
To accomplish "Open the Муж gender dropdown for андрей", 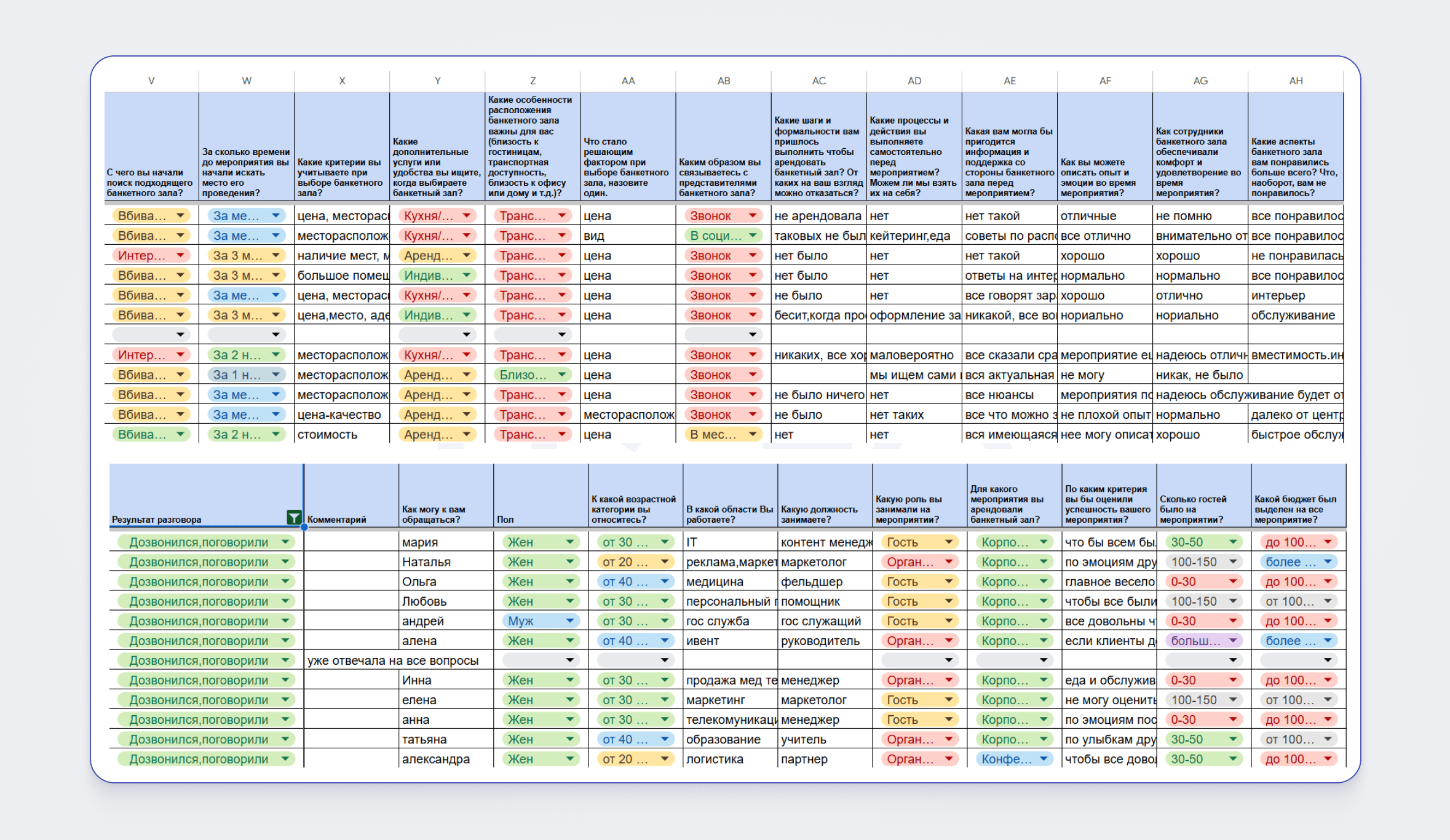I will pos(569,621).
